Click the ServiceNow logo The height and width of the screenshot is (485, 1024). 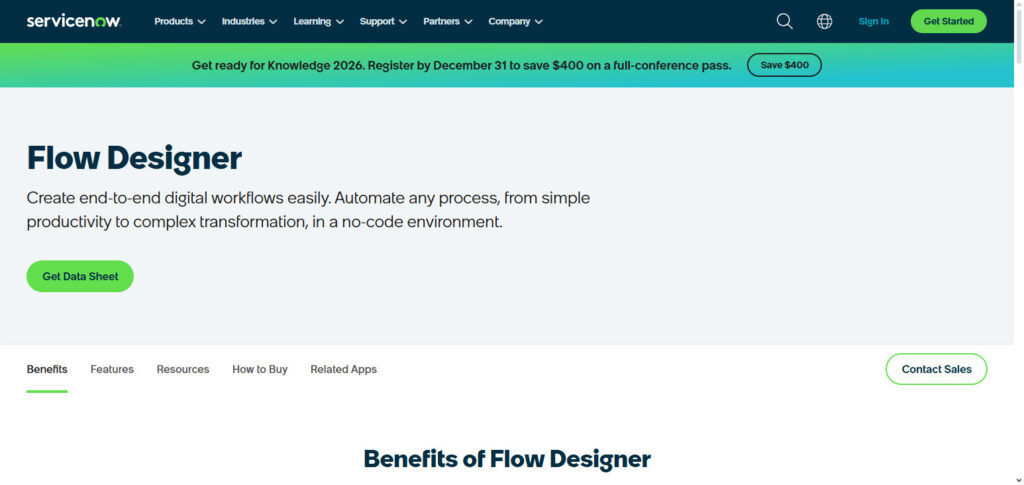point(74,21)
